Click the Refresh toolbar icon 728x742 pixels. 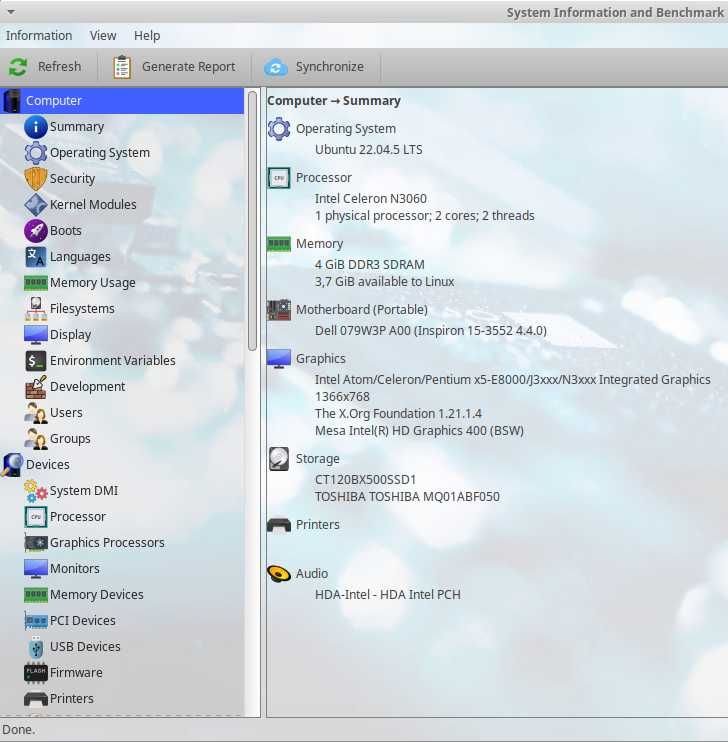point(18,67)
